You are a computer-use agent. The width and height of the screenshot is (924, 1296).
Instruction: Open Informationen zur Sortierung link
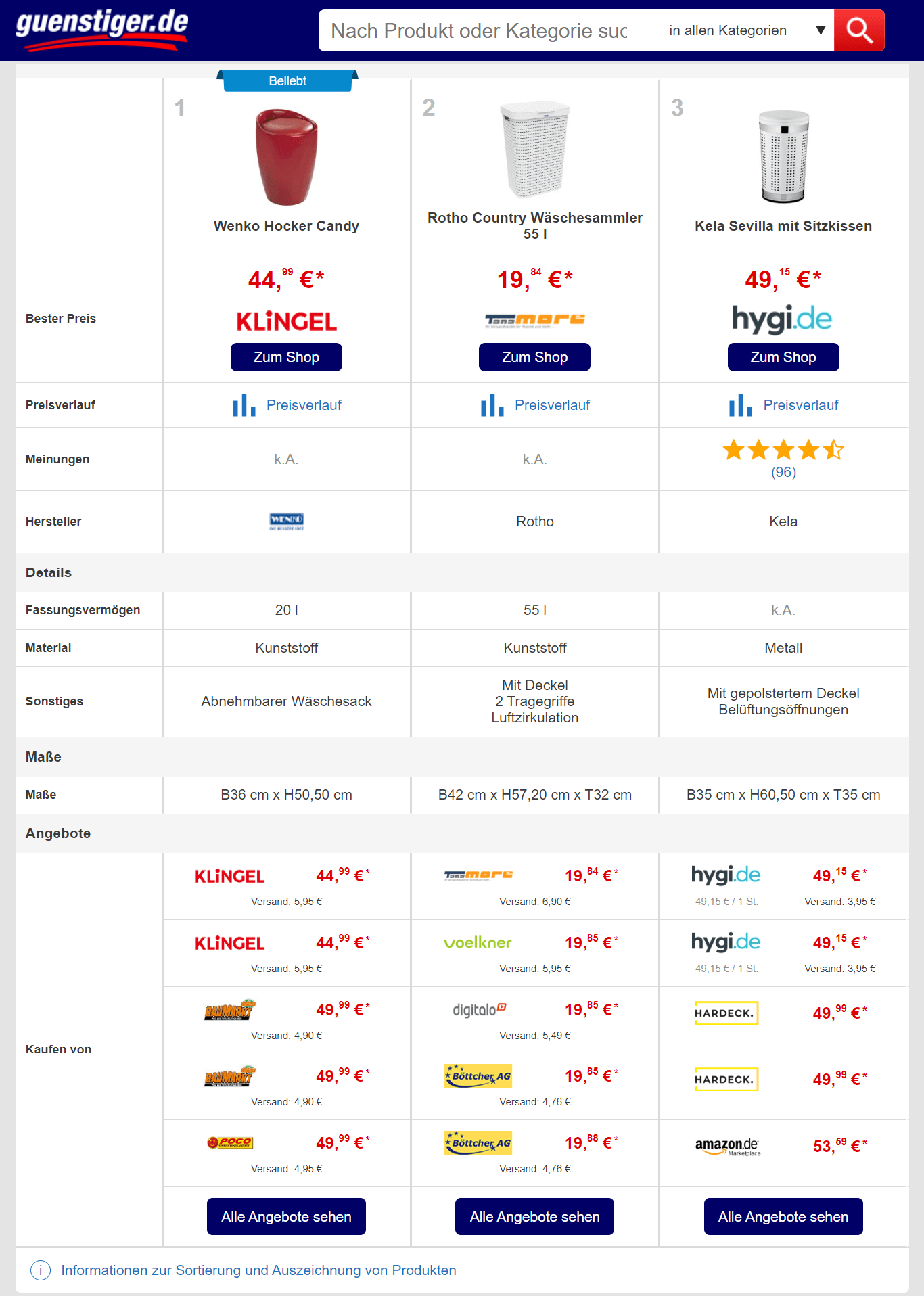coord(258,1270)
